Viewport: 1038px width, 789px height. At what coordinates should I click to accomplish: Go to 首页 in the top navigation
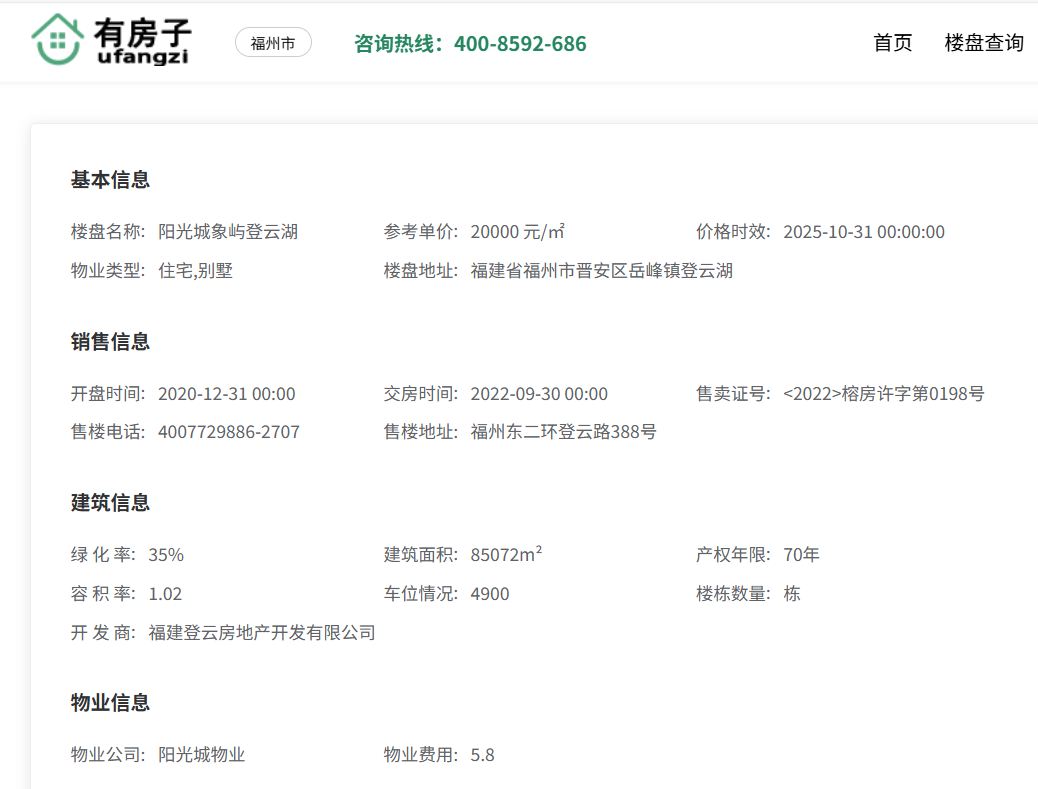[x=892, y=43]
